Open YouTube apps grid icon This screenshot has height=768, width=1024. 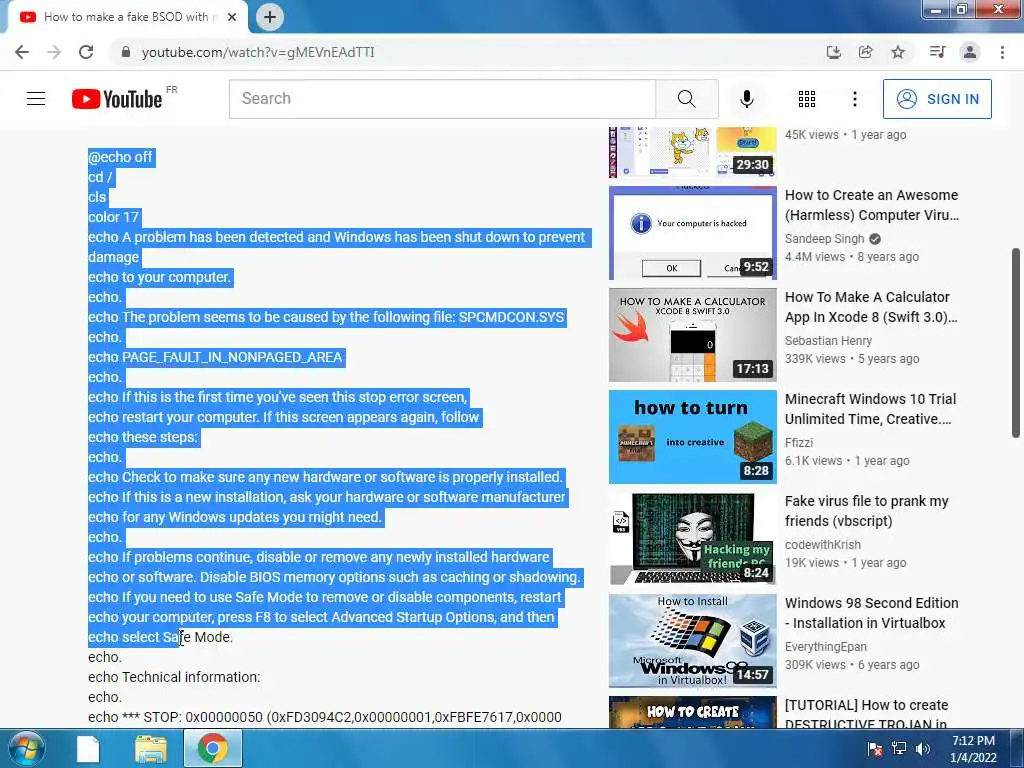pyautogui.click(x=807, y=99)
